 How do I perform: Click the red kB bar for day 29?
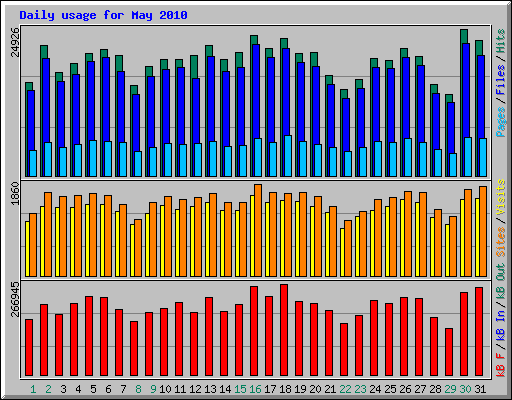coord(449,352)
